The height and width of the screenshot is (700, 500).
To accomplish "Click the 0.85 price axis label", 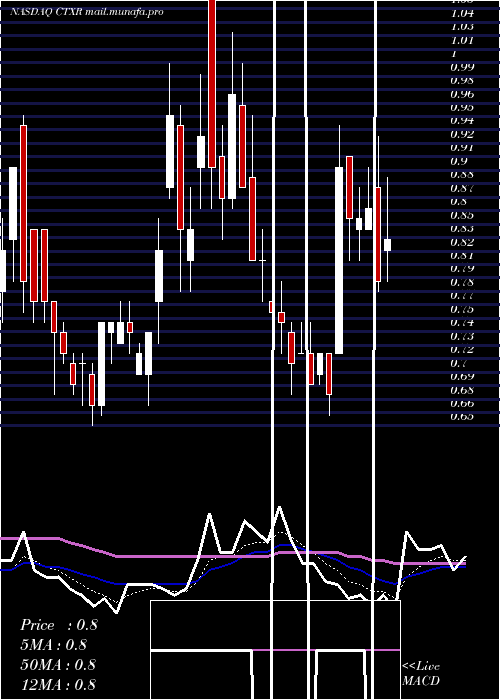I will pos(462,215).
